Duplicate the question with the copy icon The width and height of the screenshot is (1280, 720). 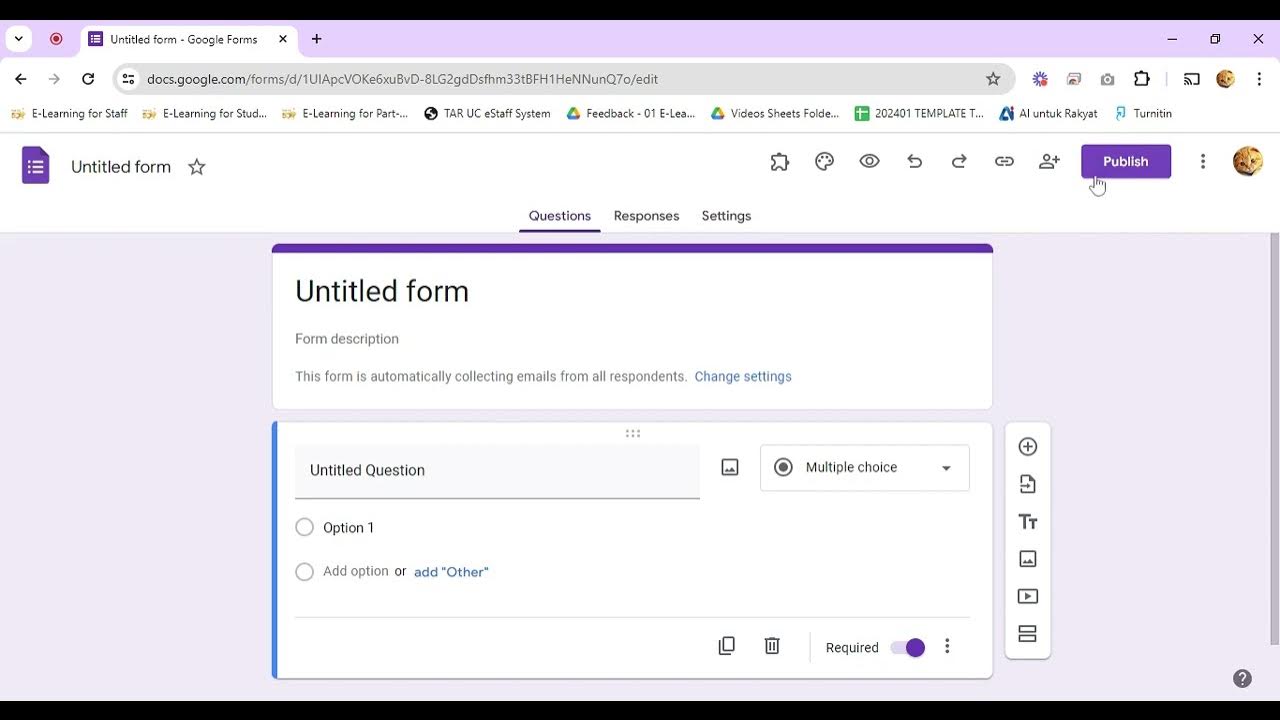coord(727,646)
